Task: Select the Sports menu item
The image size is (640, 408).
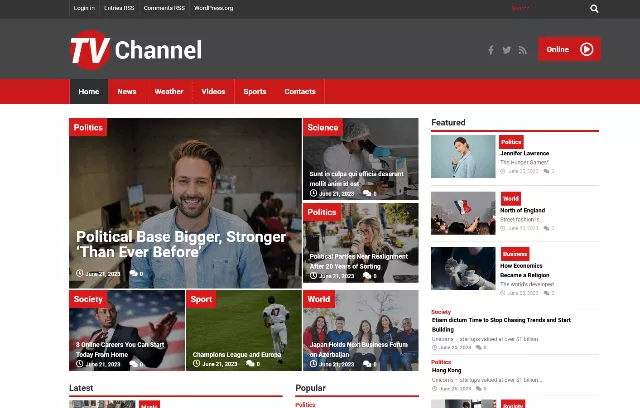Action: 255,91
